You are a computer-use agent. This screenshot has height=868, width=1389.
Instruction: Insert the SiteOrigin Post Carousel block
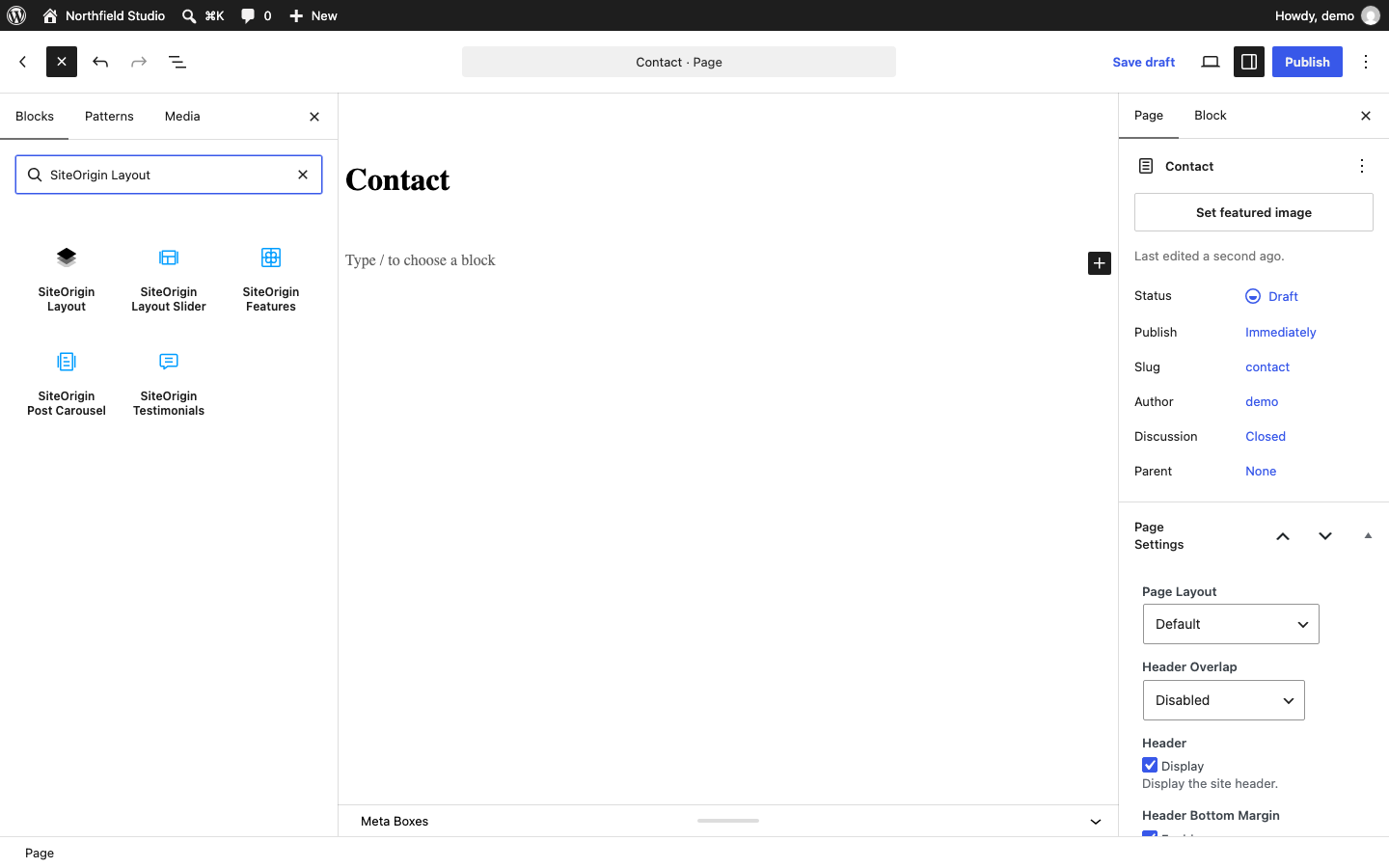point(67,382)
